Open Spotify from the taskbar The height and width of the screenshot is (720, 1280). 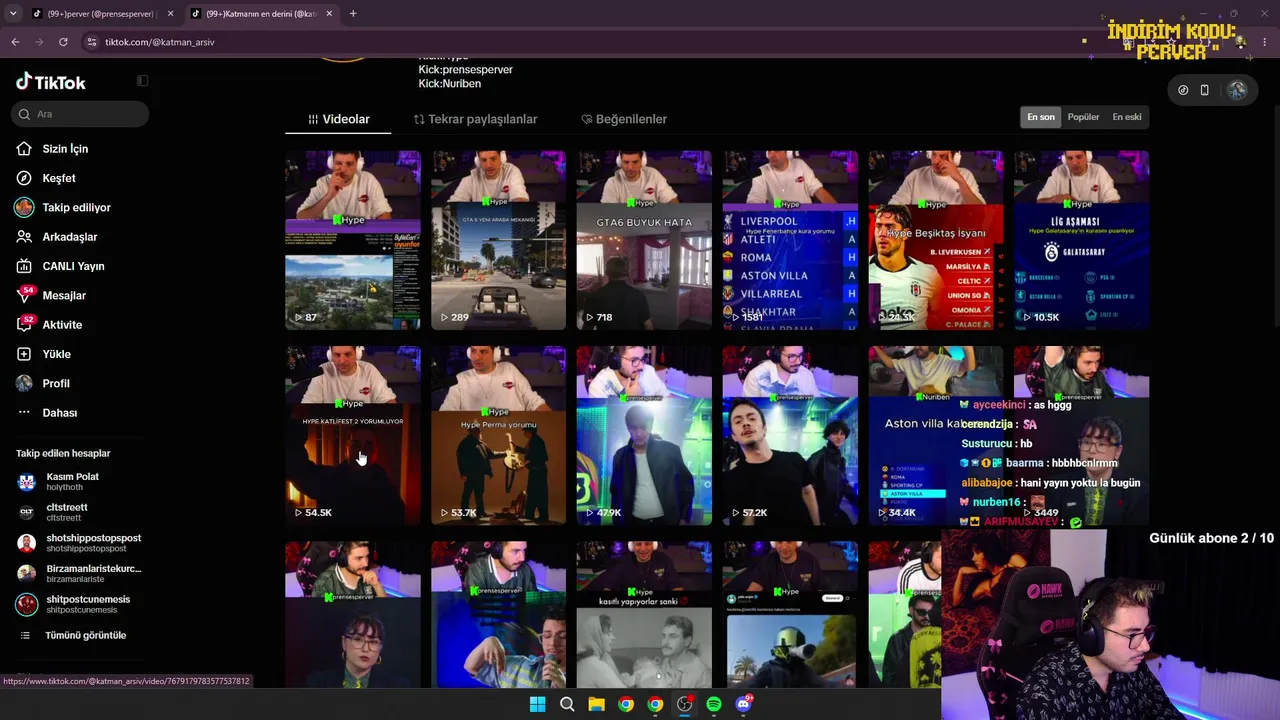click(x=714, y=704)
